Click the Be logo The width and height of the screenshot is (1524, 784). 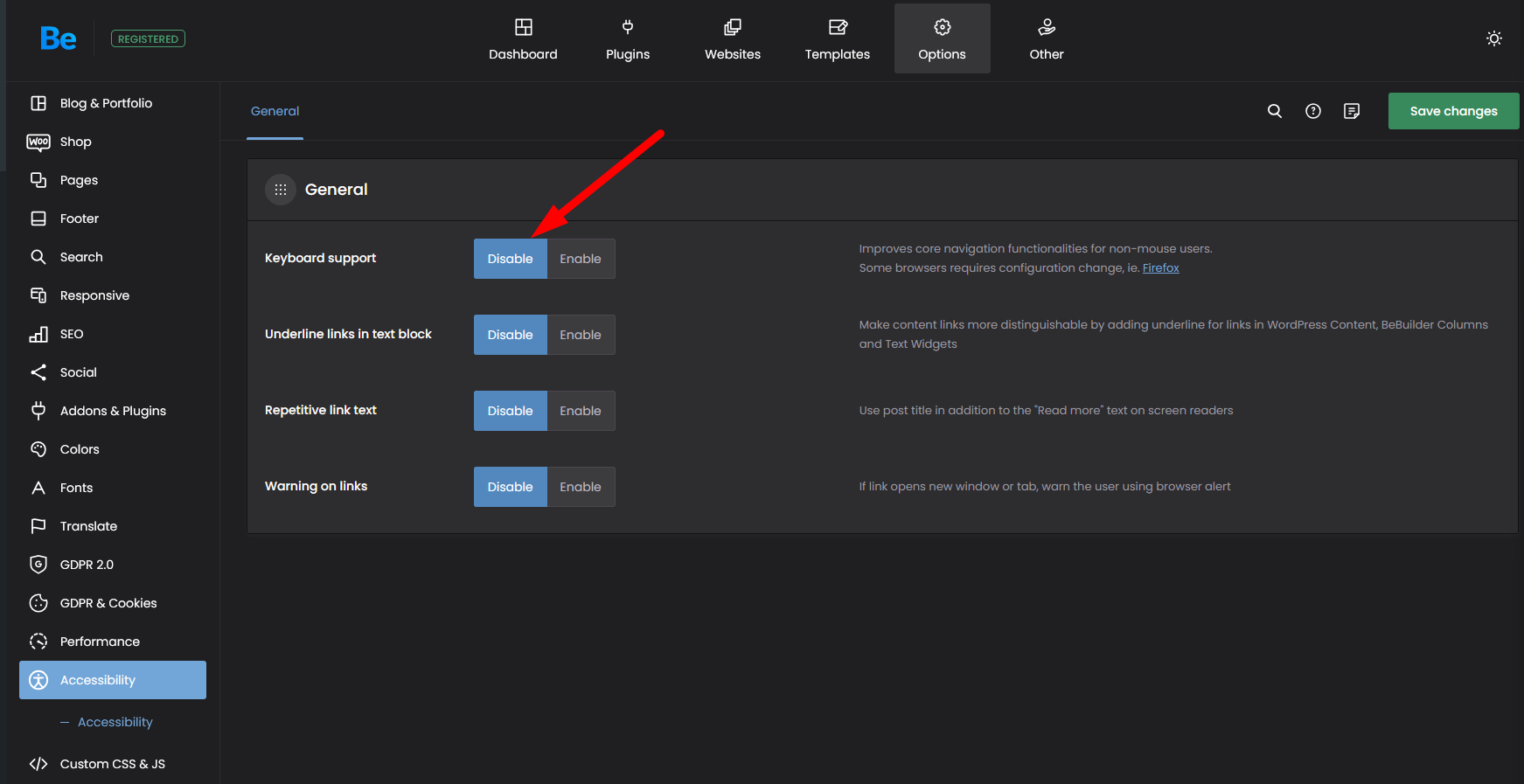click(59, 38)
